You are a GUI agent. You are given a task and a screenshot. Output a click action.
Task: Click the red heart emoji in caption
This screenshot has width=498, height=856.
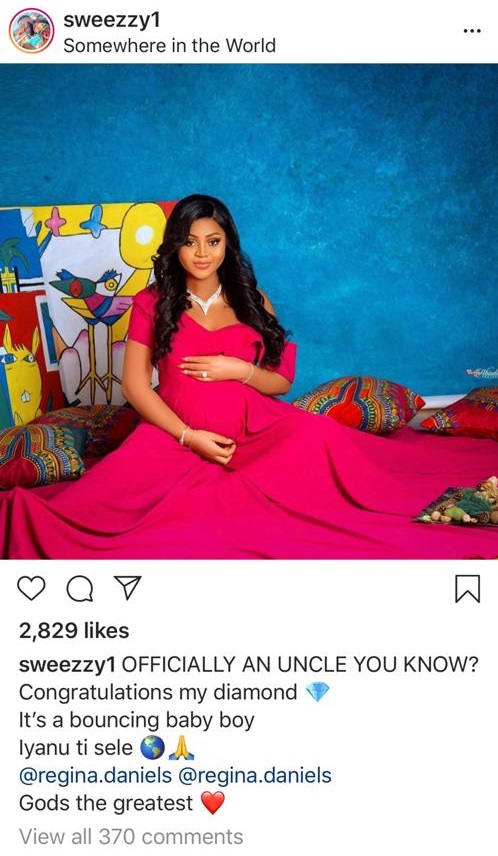tap(213, 803)
